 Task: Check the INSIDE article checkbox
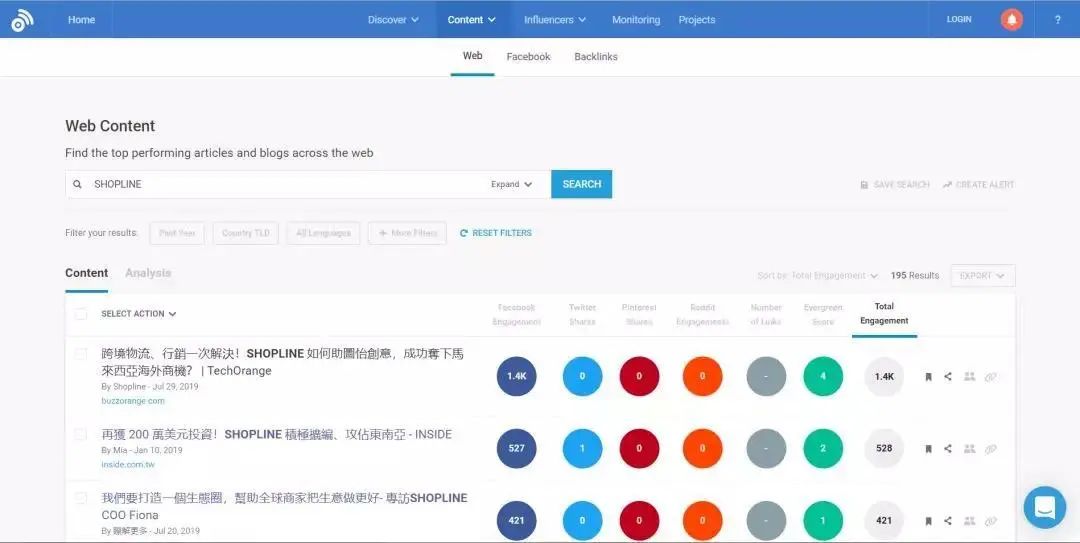pos(81,434)
